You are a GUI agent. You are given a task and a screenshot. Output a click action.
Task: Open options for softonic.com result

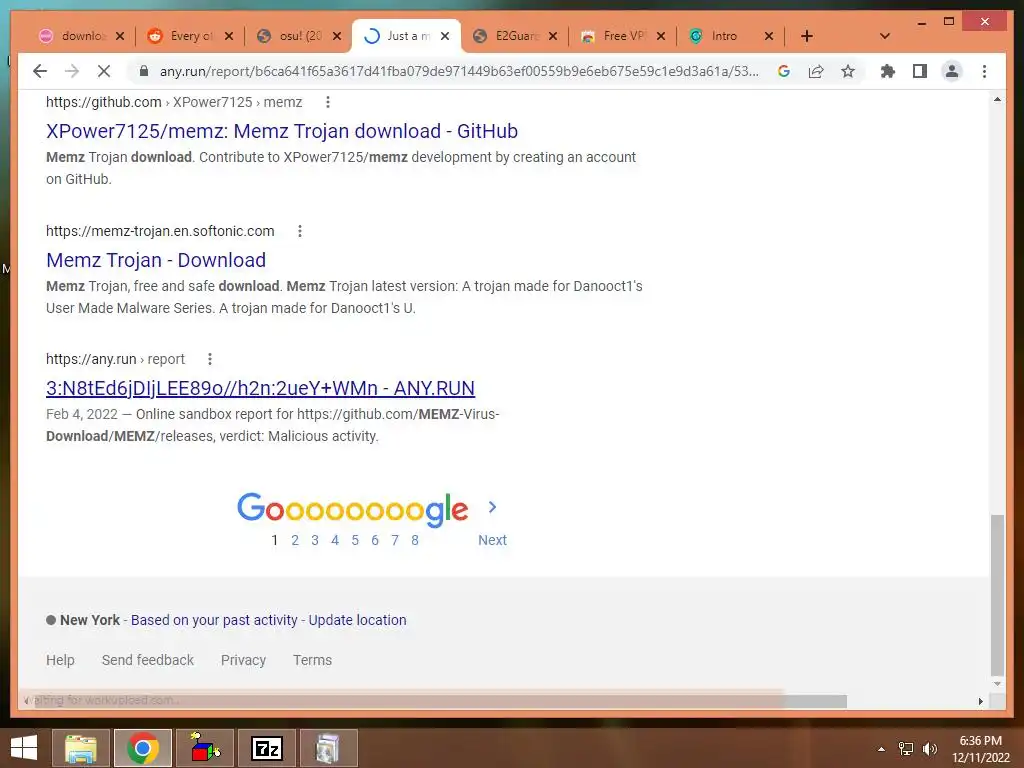300,231
